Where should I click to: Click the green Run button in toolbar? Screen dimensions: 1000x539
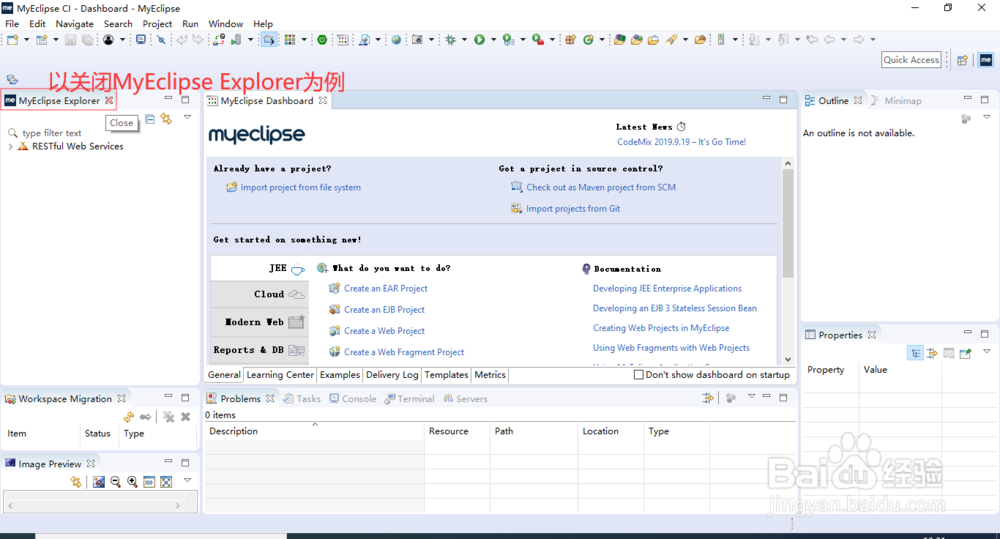click(x=479, y=40)
